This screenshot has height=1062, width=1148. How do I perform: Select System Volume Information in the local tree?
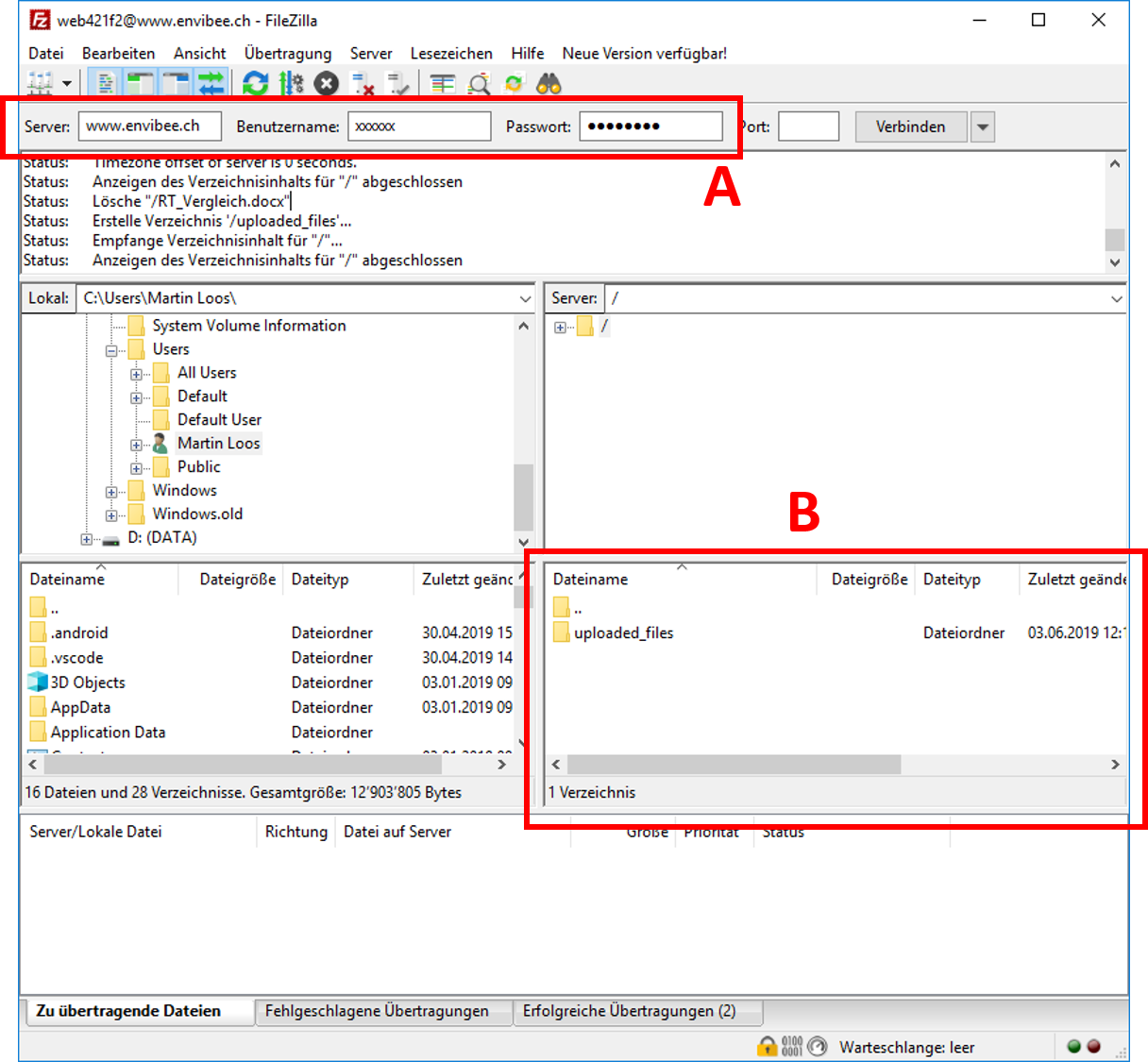point(249,326)
